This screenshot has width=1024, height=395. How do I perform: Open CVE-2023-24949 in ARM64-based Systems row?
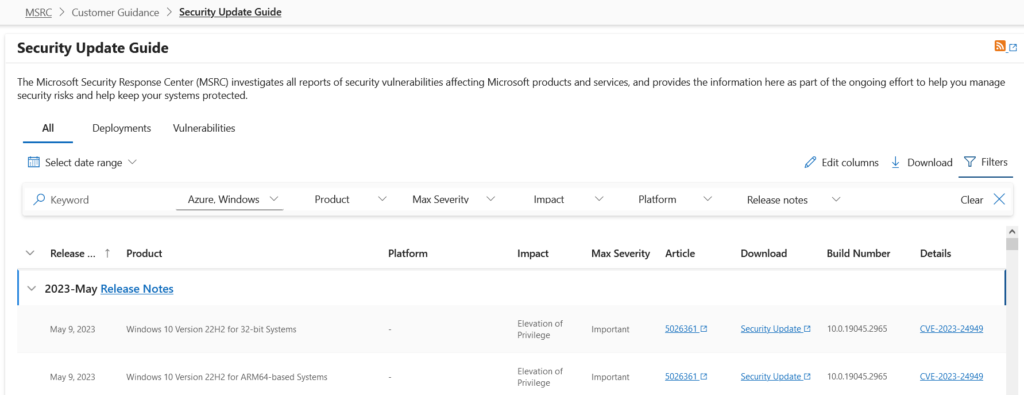[951, 377]
